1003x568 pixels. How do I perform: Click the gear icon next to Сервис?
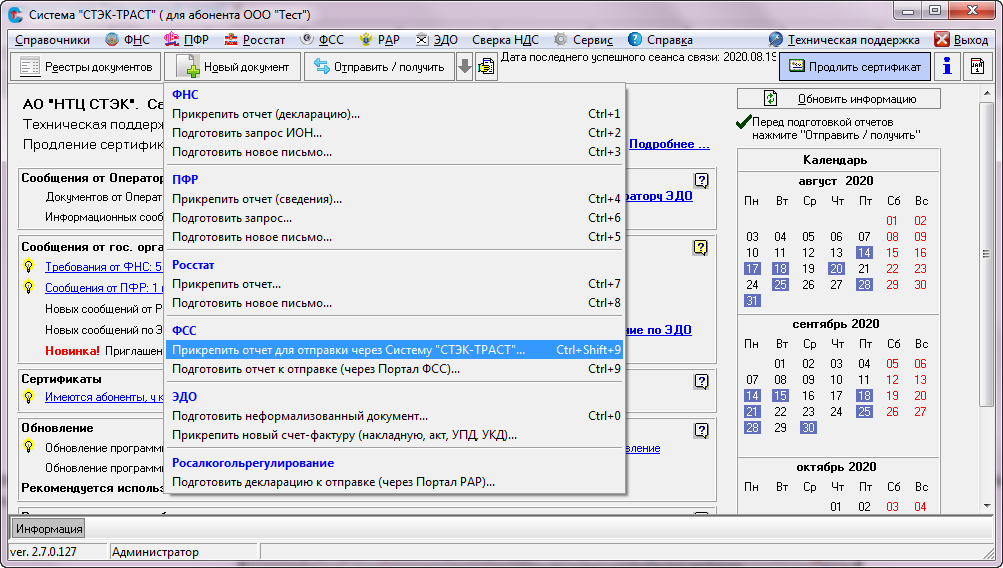[x=560, y=40]
